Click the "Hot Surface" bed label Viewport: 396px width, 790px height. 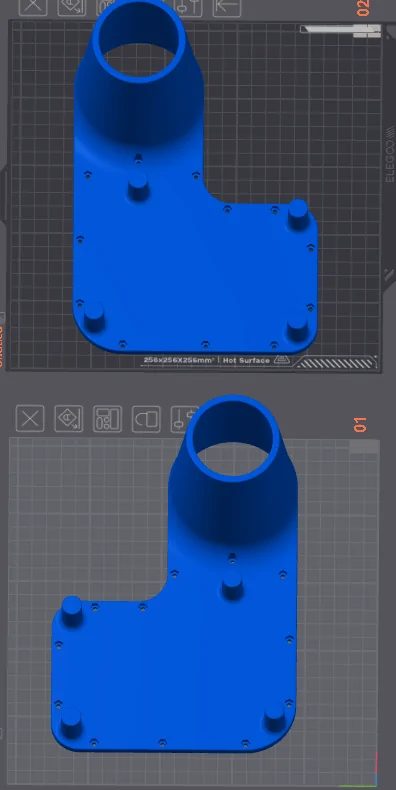(246, 360)
